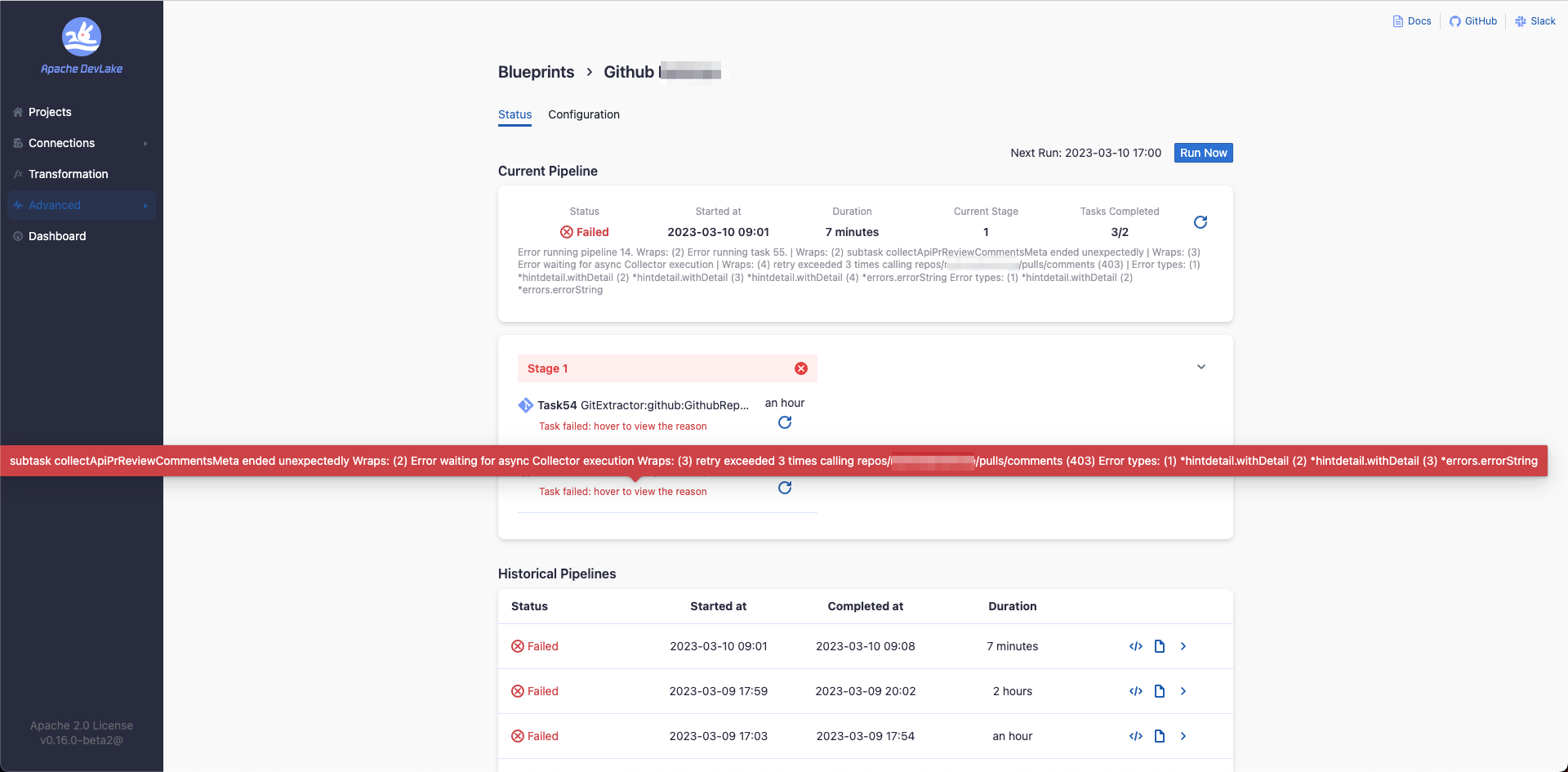Click the Task54 failure reason text
This screenshot has height=772, width=1568.
623,426
